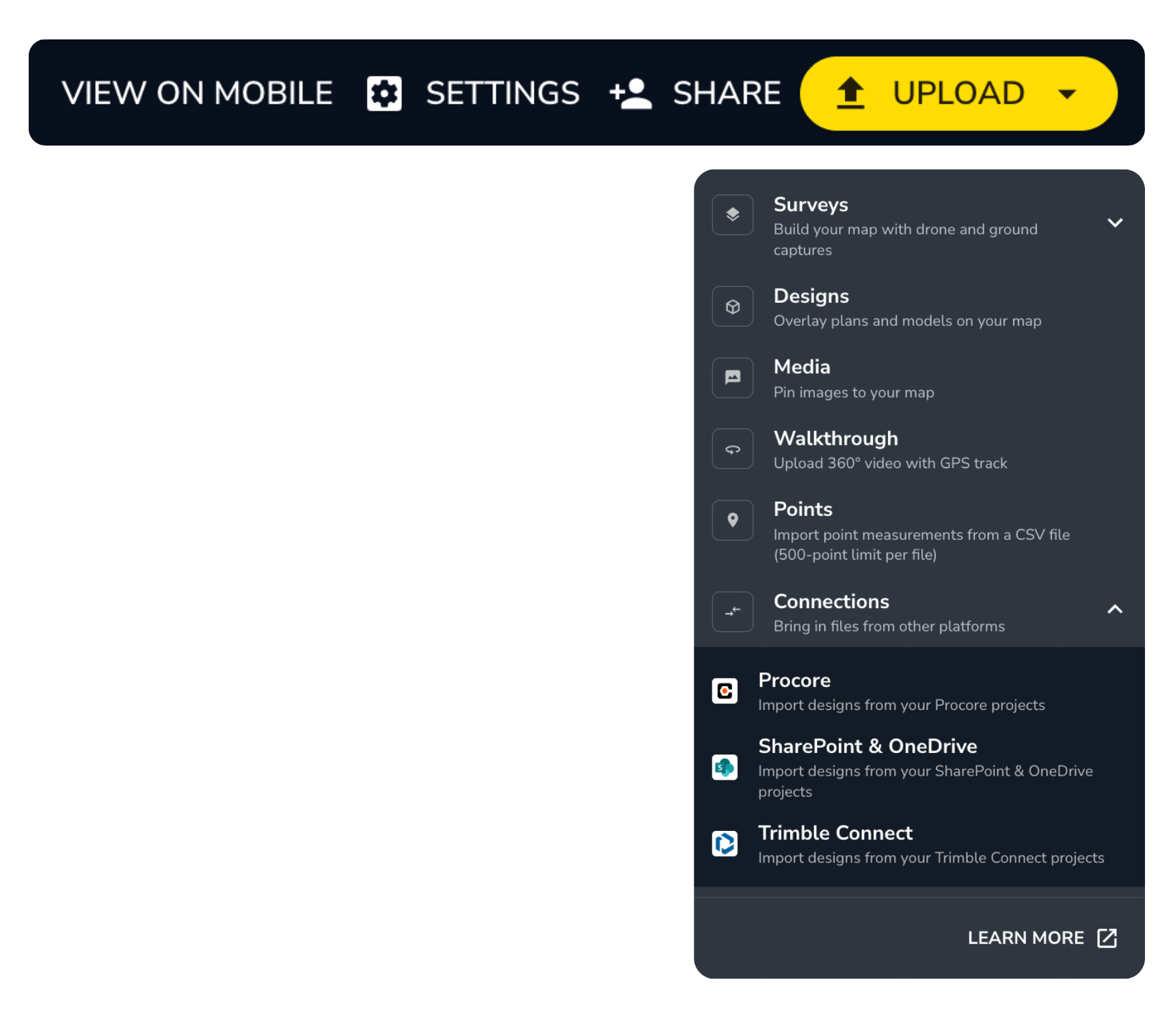Choose Walkthrough upload option
The image size is (1173, 1036).
click(x=919, y=450)
